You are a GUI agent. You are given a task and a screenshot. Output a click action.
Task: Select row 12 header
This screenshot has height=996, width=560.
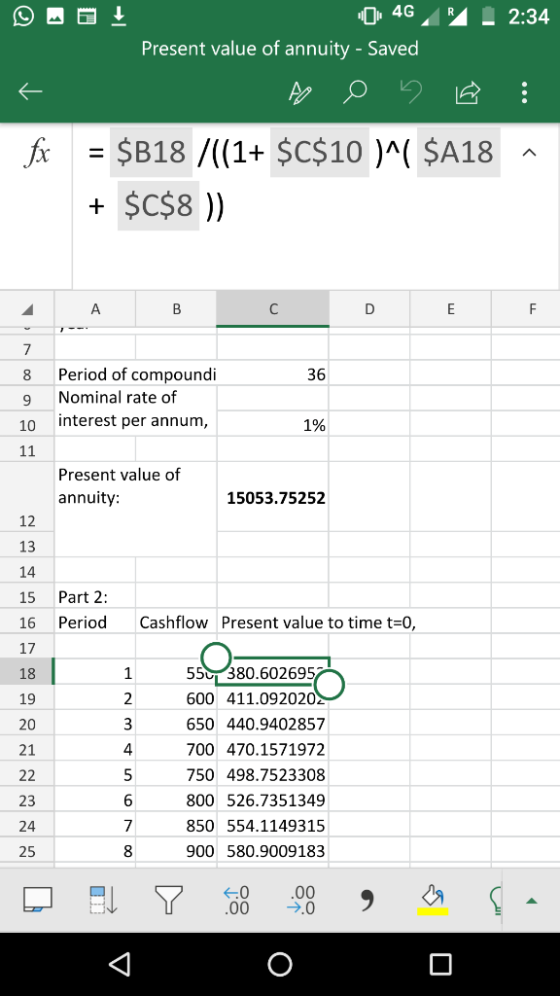27,497
